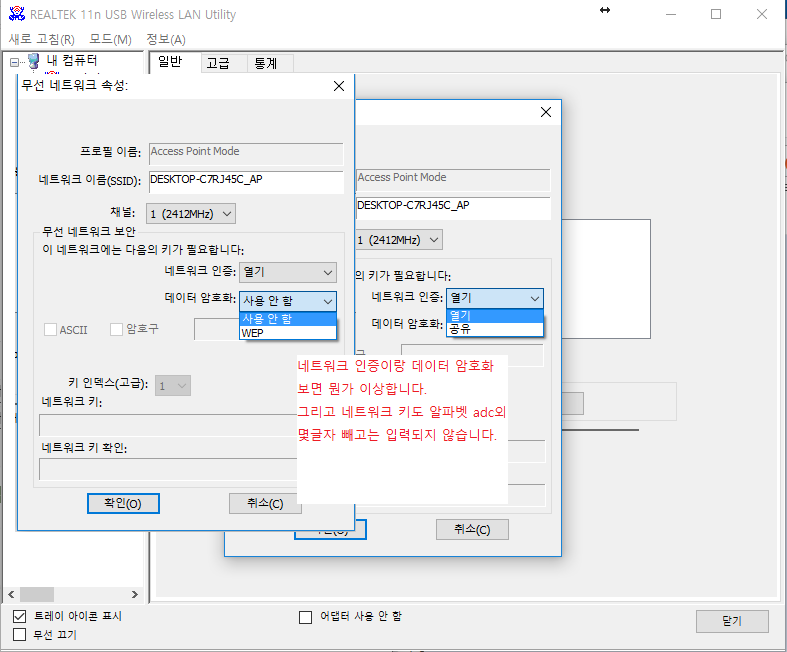Collapse the 내 컴퓨터 tree node
787x652 pixels.
[14, 62]
